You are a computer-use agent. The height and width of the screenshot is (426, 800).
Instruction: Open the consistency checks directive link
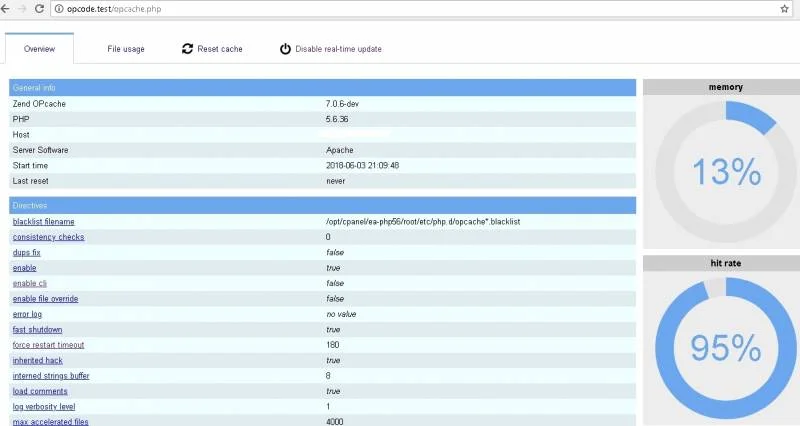(x=48, y=237)
